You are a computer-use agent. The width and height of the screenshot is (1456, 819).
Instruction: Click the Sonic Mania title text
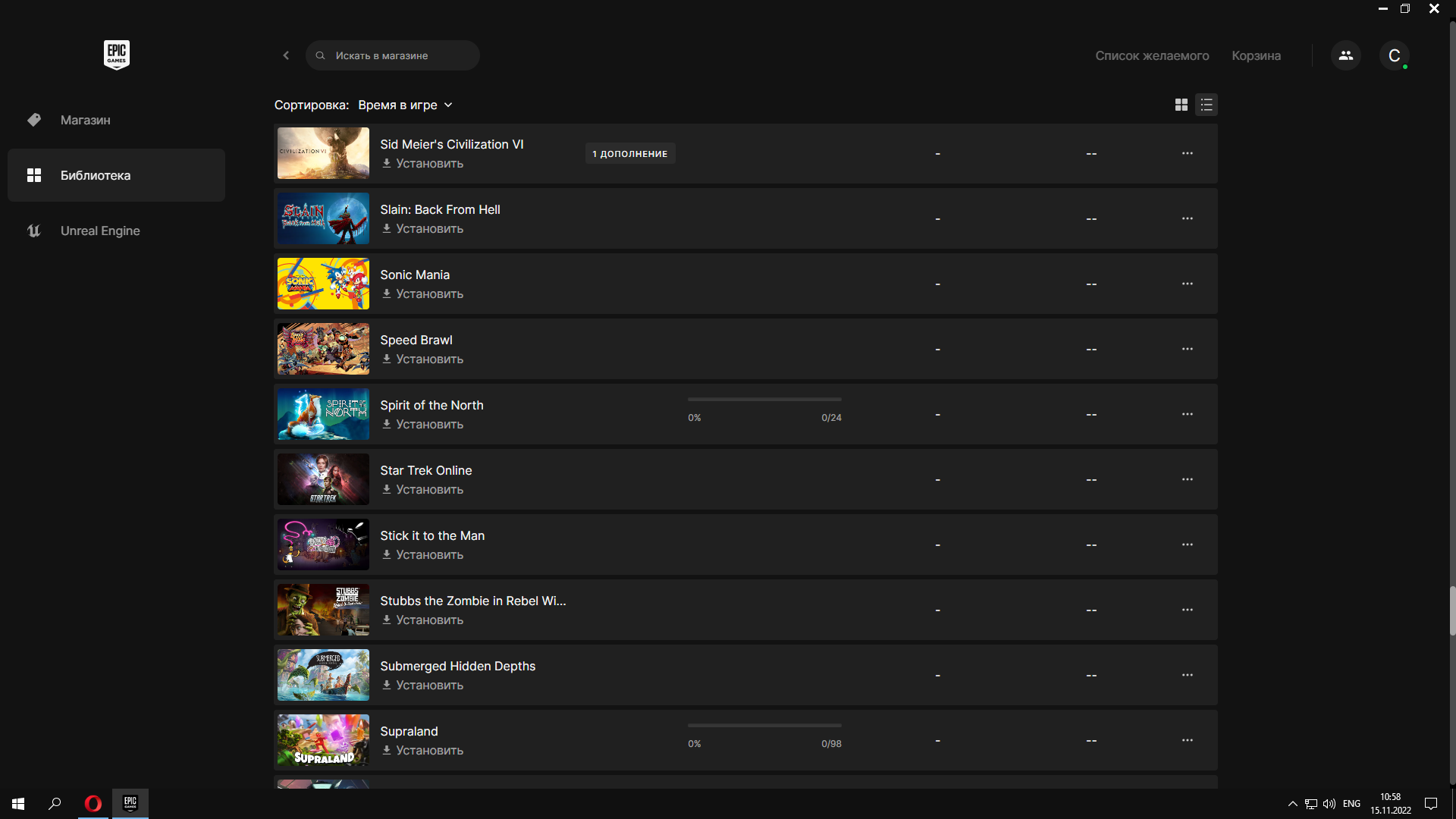(415, 275)
